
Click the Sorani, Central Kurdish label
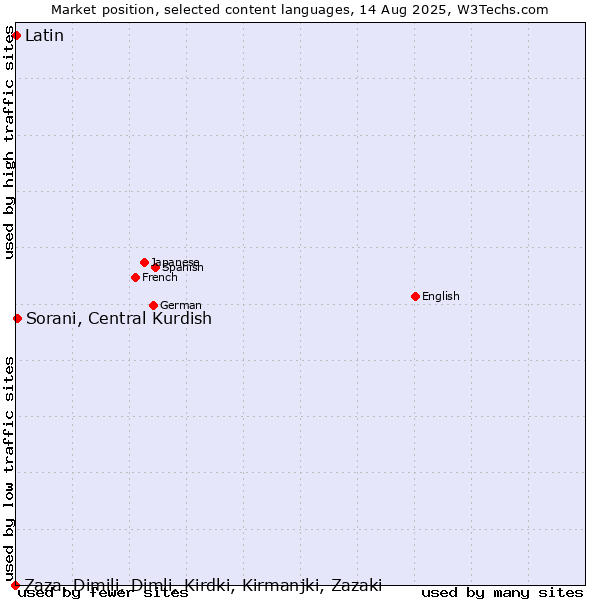119,319
